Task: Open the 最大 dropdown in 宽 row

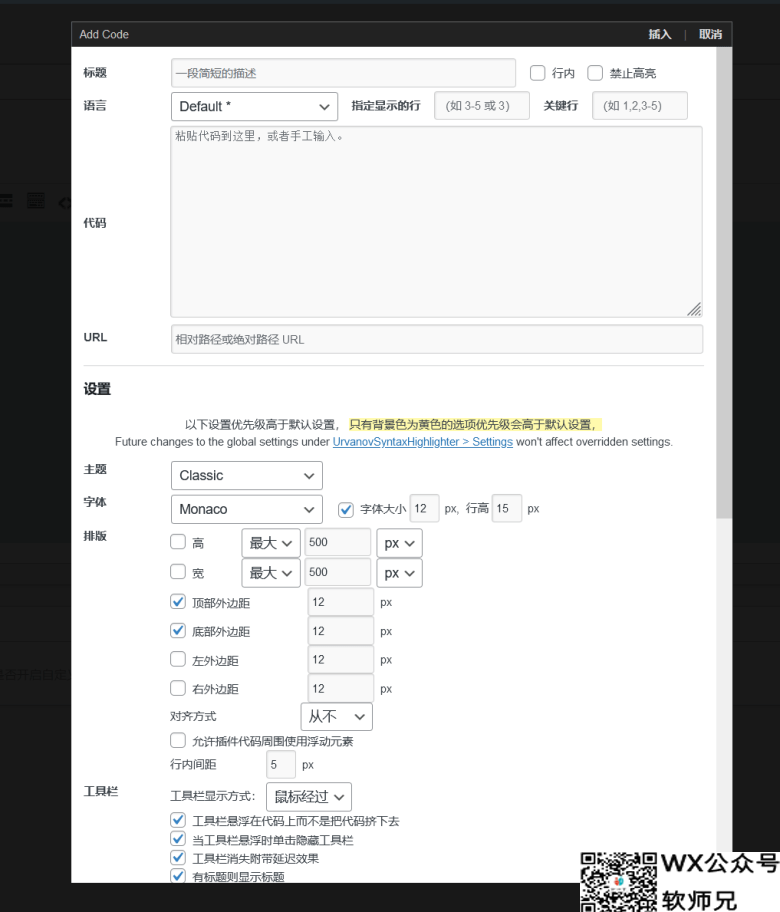Action: pyautogui.click(x=271, y=573)
